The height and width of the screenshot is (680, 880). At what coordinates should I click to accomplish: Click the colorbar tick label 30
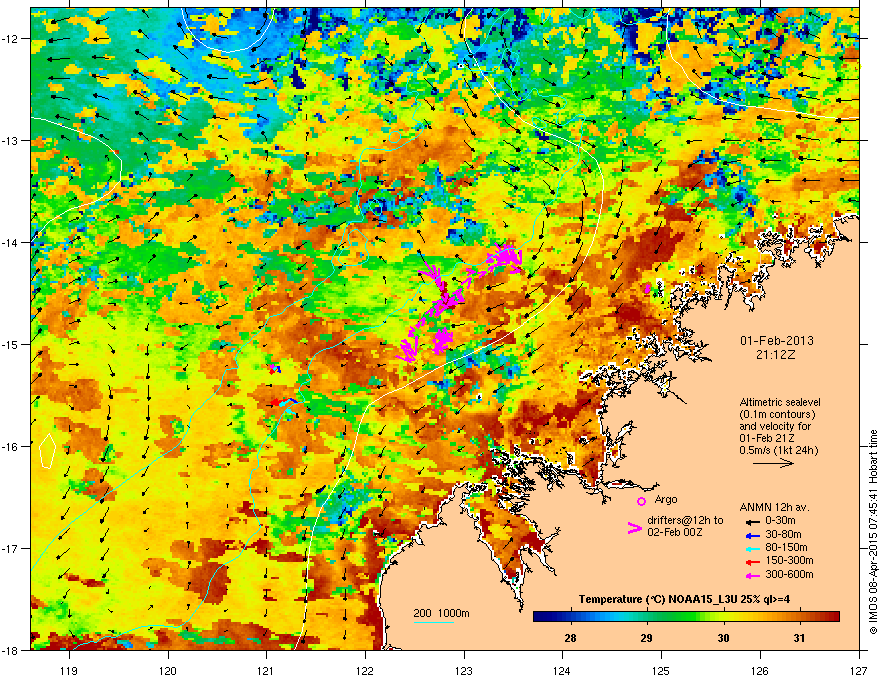(x=723, y=638)
